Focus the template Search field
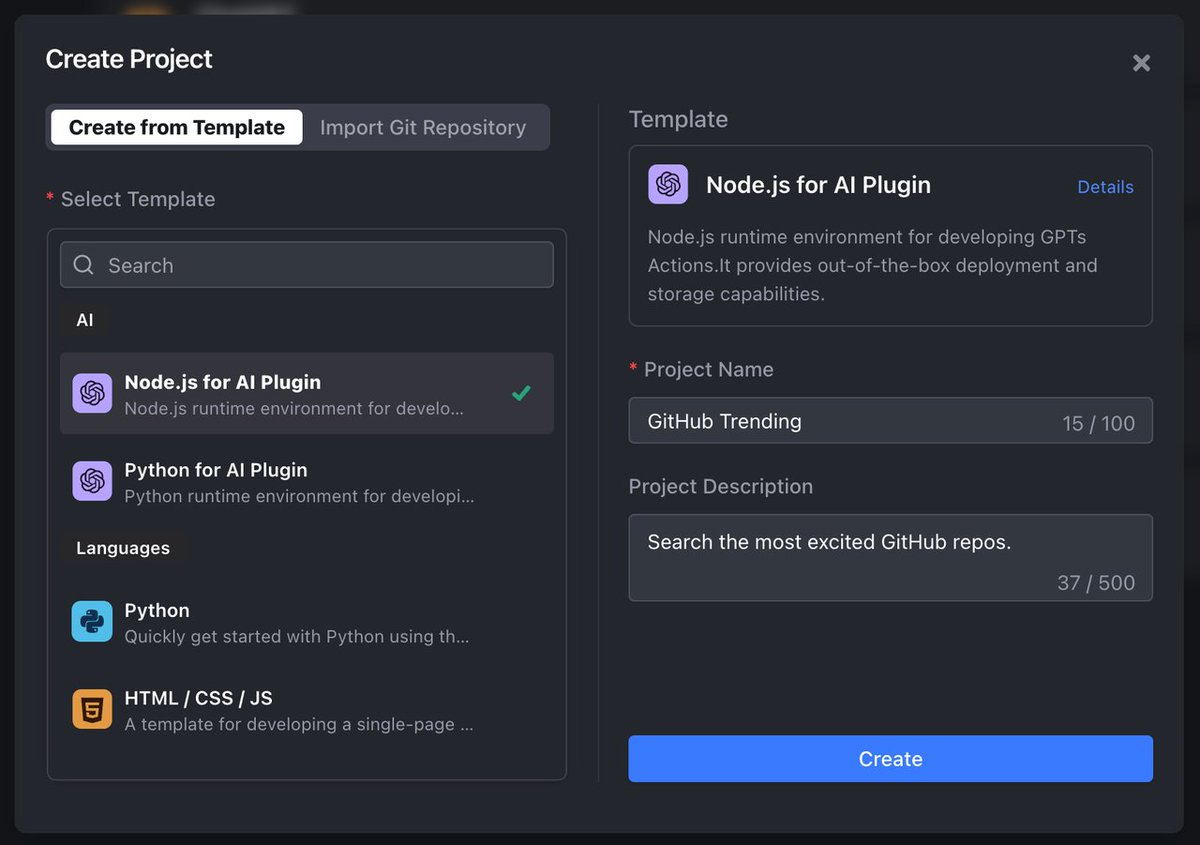1200x845 pixels. [x=320, y=265]
